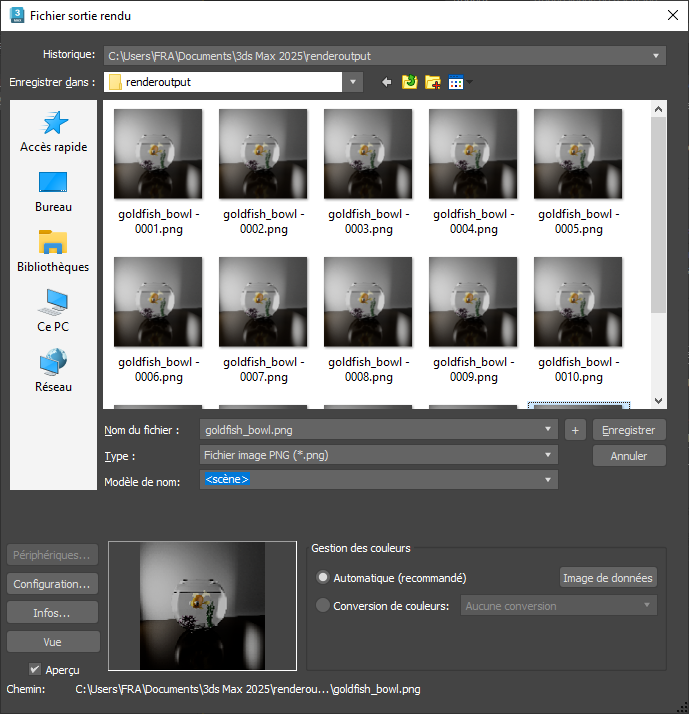
Task: Select thumbnail goldfish_bowl - 0003.png
Action: [x=368, y=153]
